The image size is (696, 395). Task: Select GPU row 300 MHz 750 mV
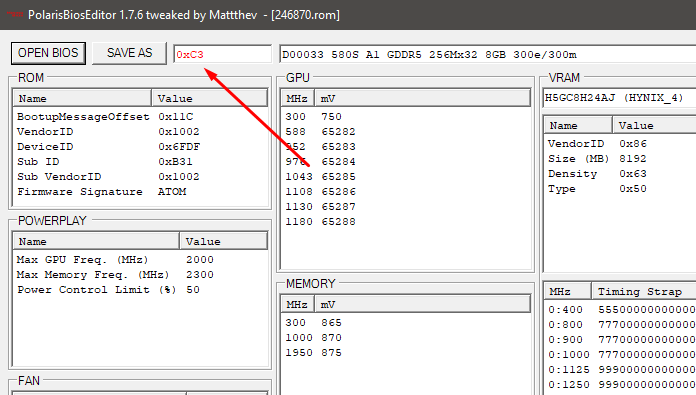point(406,117)
